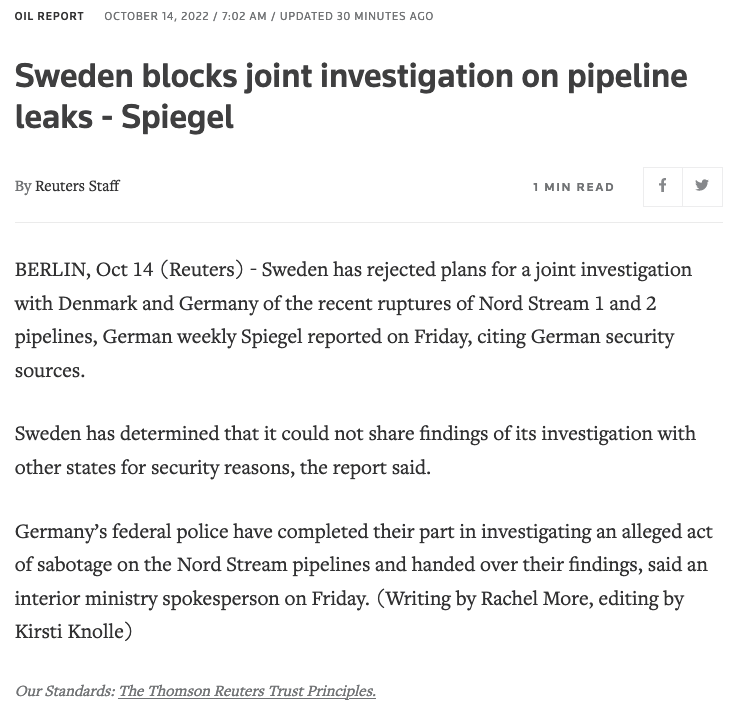Viewport: 734px width, 718px height.
Task: Click the 'Our Standards:' label
Action: (x=65, y=691)
